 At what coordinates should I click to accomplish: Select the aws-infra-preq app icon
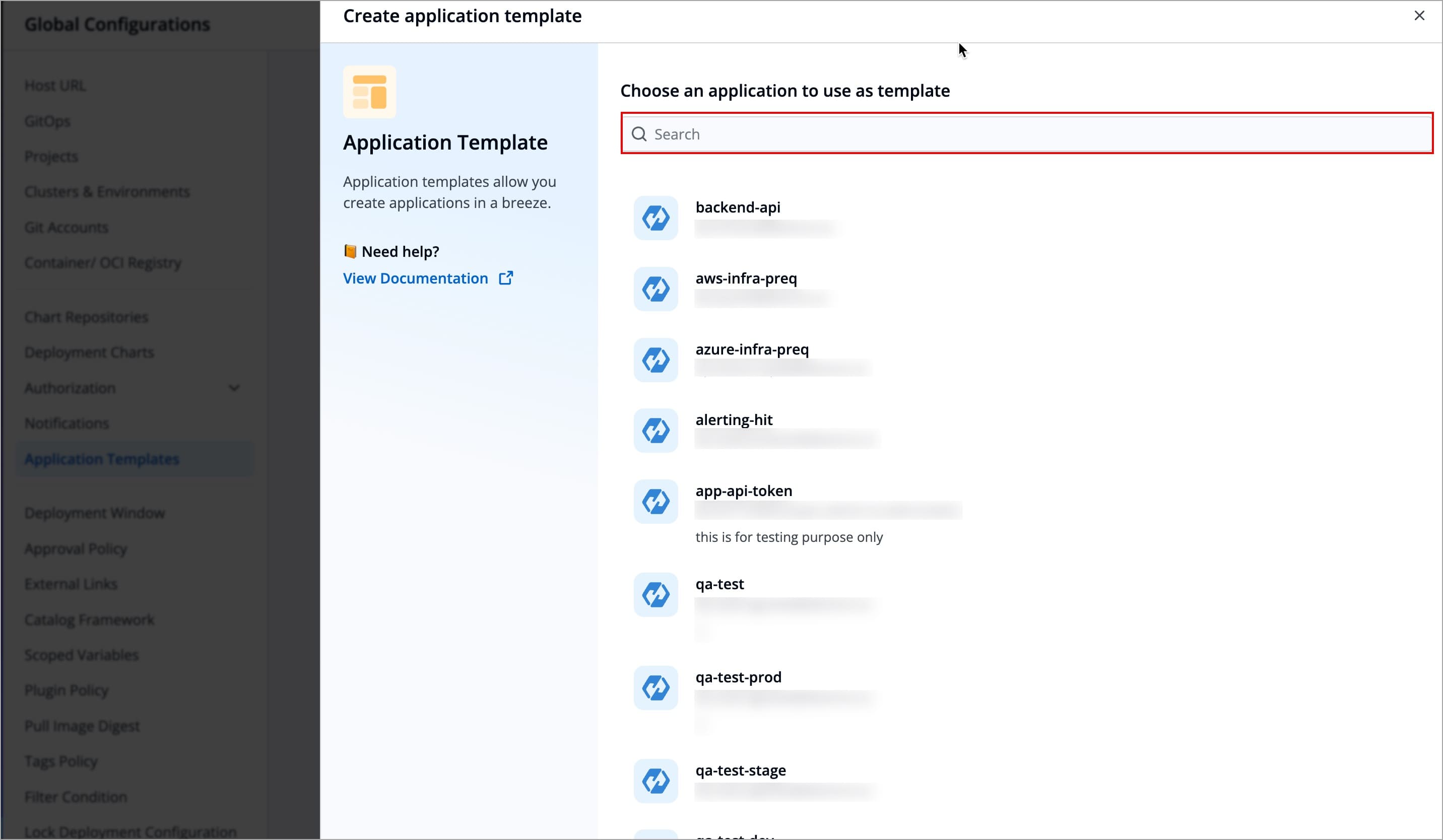(x=655, y=289)
